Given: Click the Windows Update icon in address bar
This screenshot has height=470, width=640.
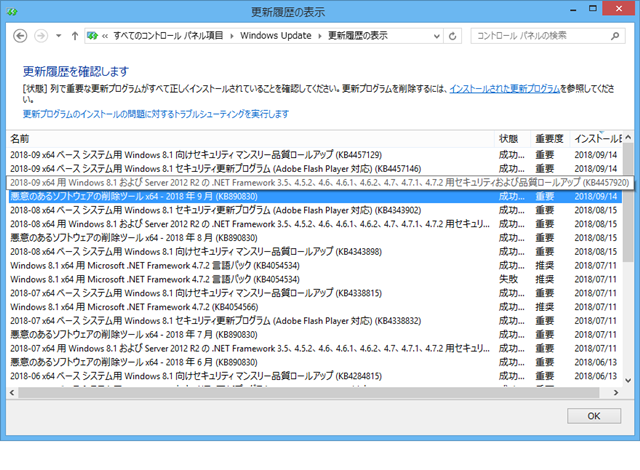Looking at the screenshot, I should [x=92, y=36].
